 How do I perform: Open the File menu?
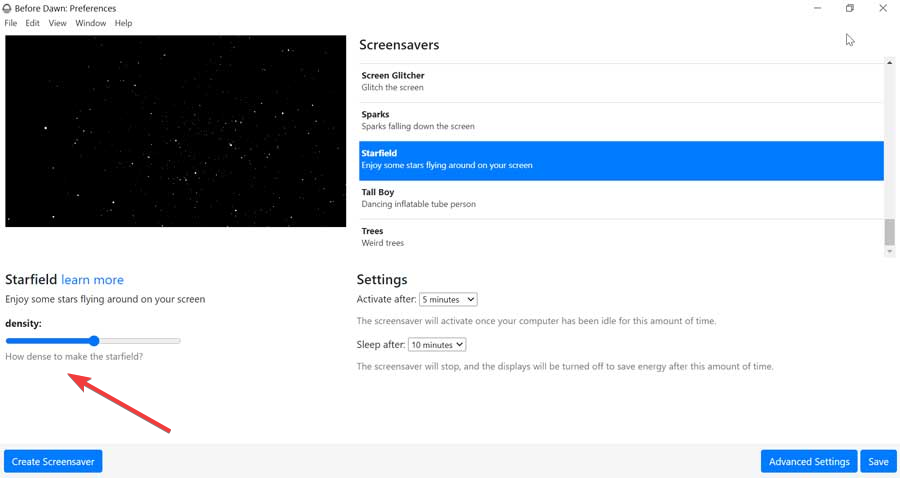(x=10, y=23)
